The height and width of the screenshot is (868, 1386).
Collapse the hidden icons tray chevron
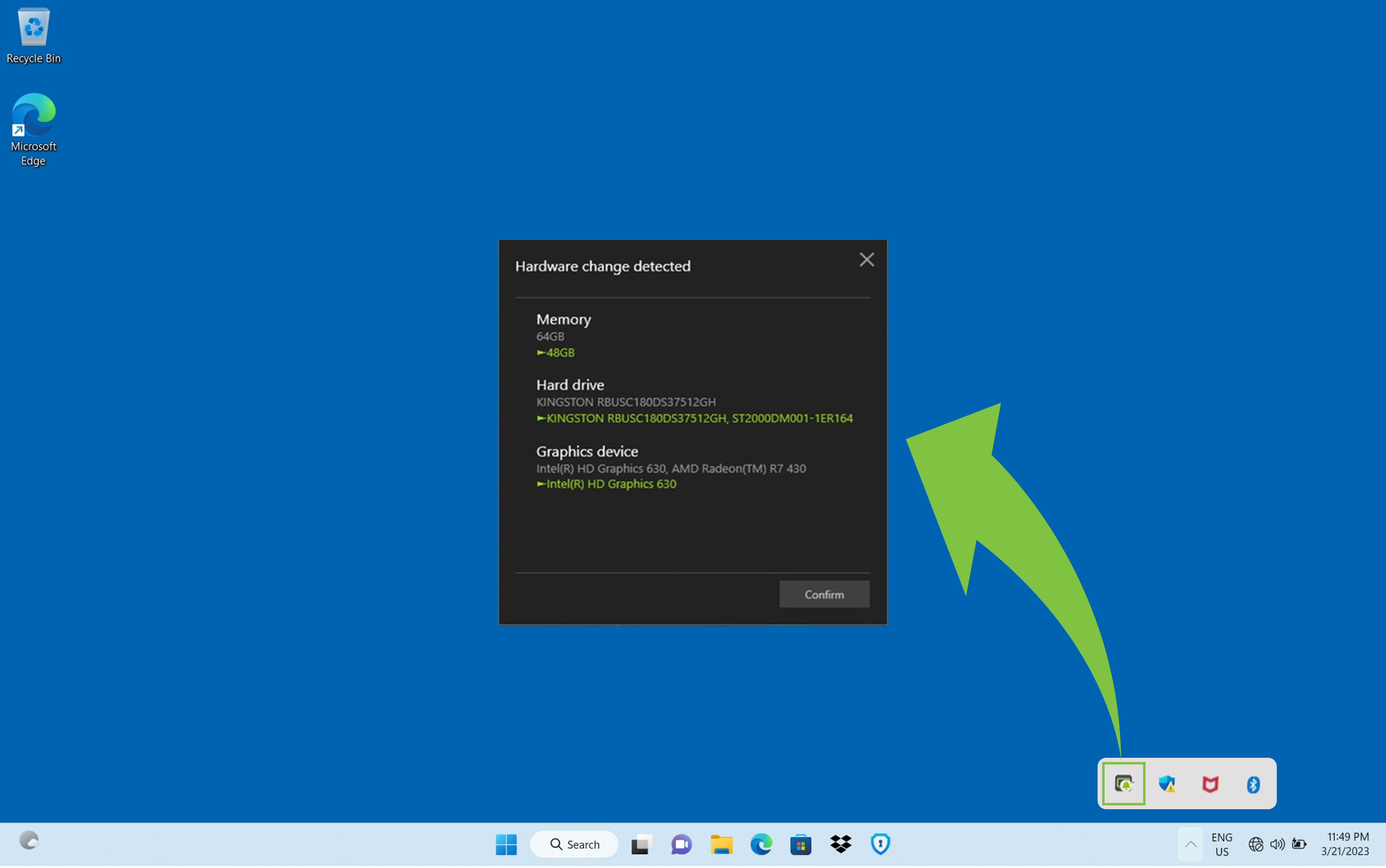point(1190,844)
